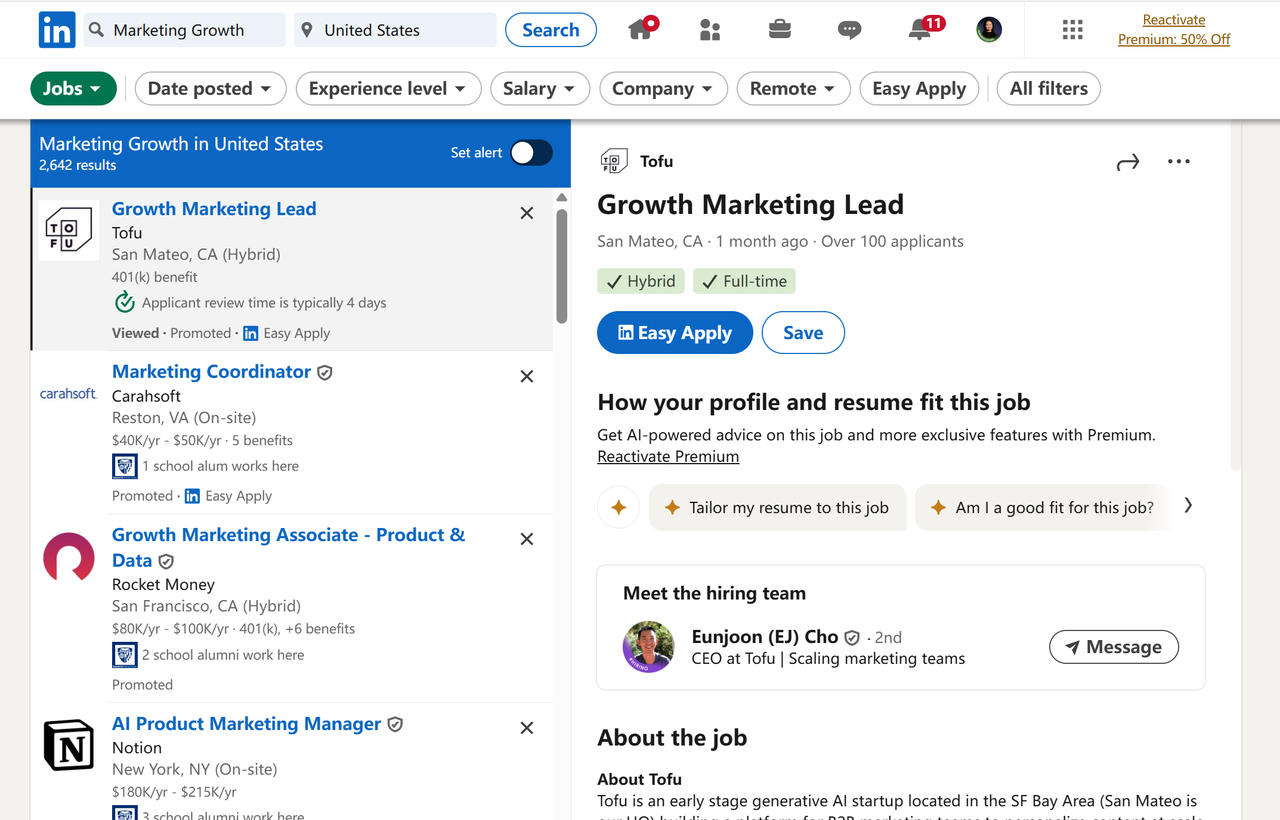Open the My Network people icon

click(710, 30)
